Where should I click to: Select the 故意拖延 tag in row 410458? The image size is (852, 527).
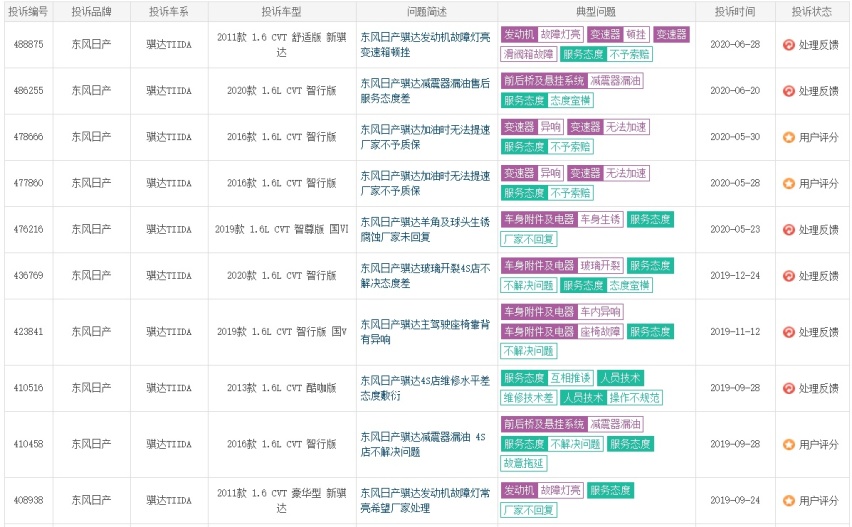[524, 463]
